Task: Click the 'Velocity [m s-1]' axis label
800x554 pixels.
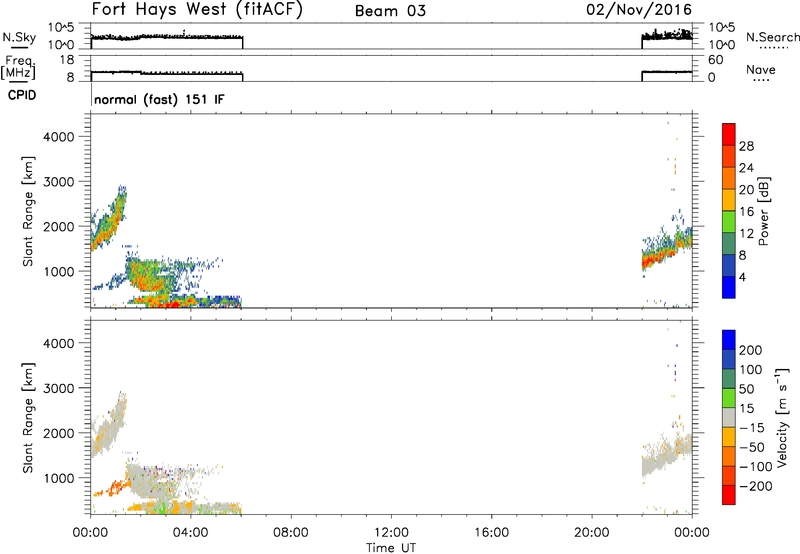Action: pyautogui.click(x=781, y=417)
